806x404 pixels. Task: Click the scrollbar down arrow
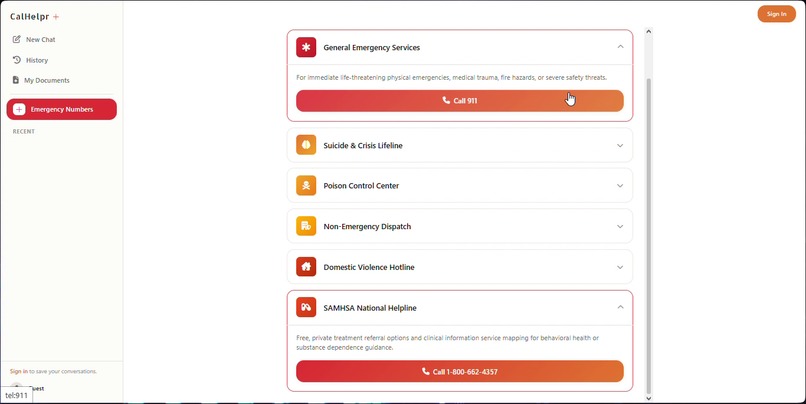tap(648, 398)
